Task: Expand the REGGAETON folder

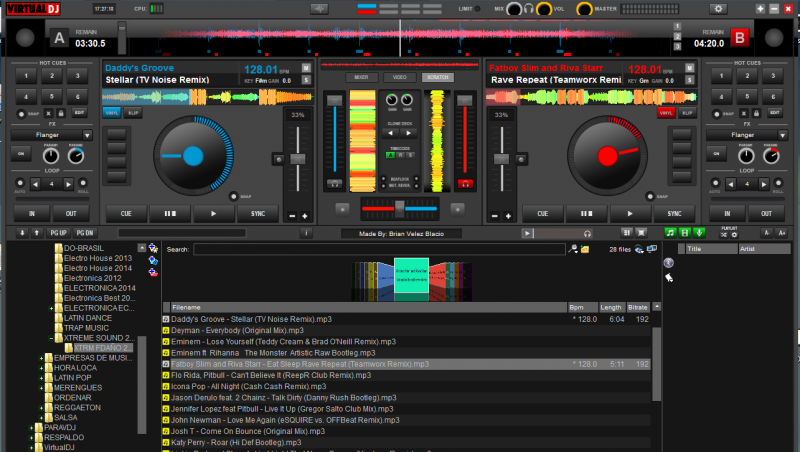Action: (x=41, y=408)
